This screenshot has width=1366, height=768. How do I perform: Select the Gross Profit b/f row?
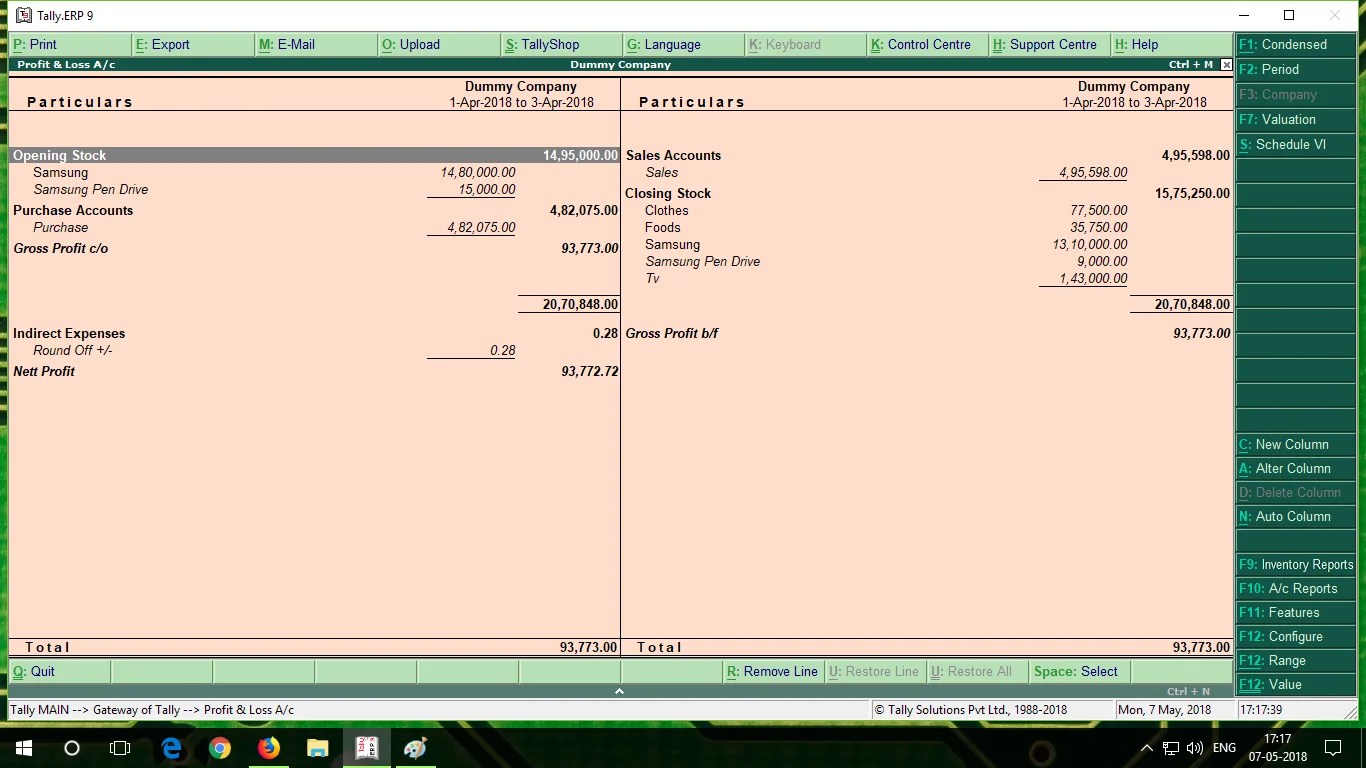click(927, 334)
